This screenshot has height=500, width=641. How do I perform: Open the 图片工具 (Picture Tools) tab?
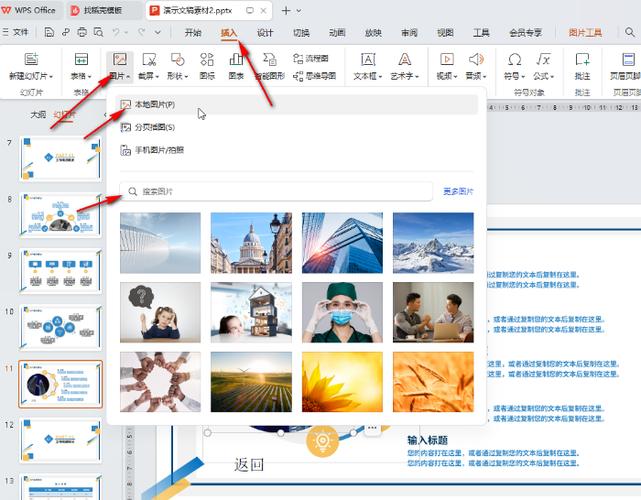click(x=585, y=33)
